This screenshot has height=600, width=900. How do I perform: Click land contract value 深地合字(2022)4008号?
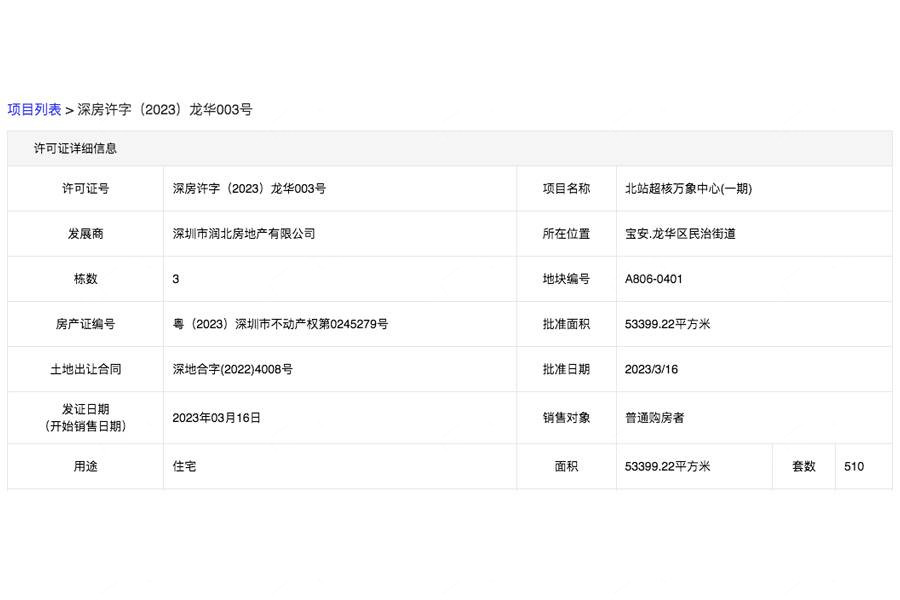tap(232, 369)
